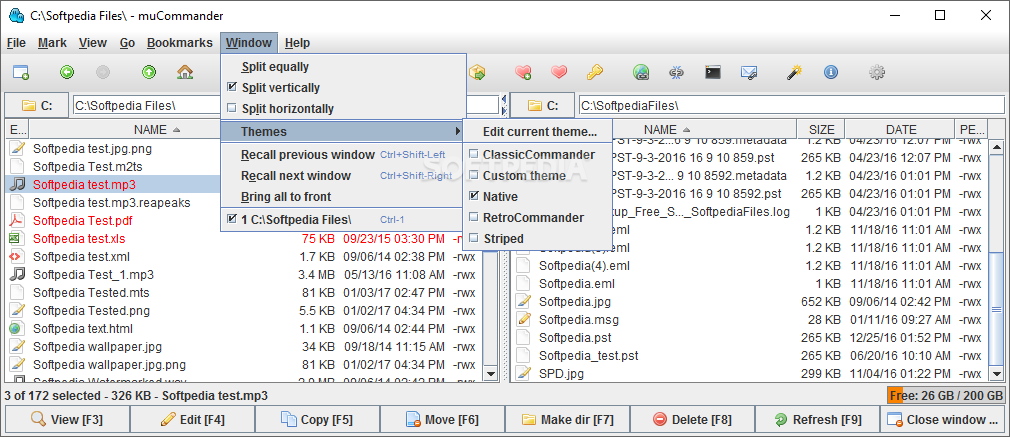The height and width of the screenshot is (437, 1010).
Task: Click the Make dir [F7] button
Action: 567,420
